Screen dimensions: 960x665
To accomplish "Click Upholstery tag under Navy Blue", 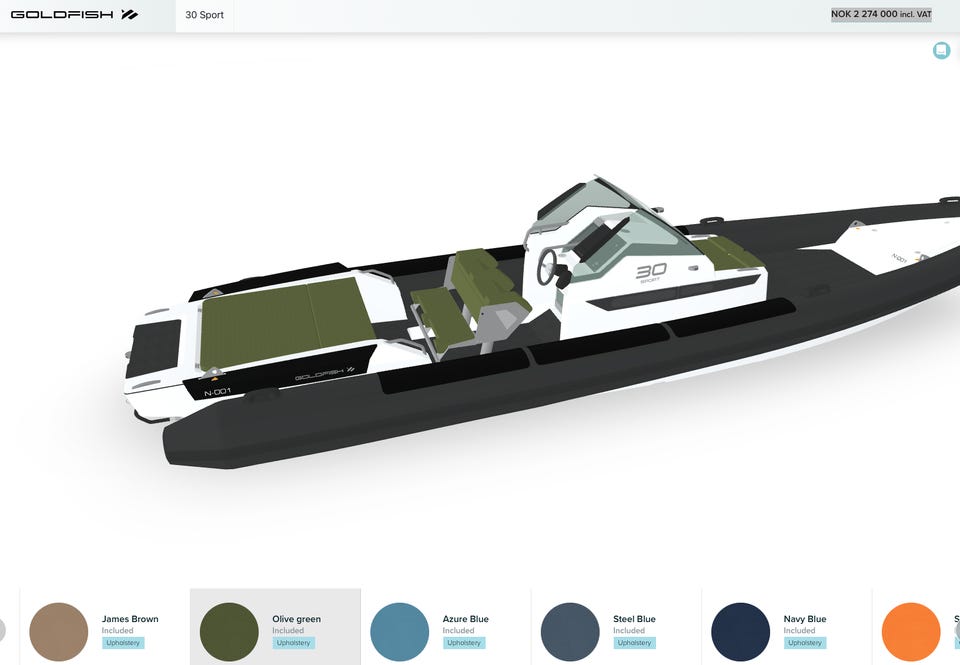I will [x=804, y=643].
